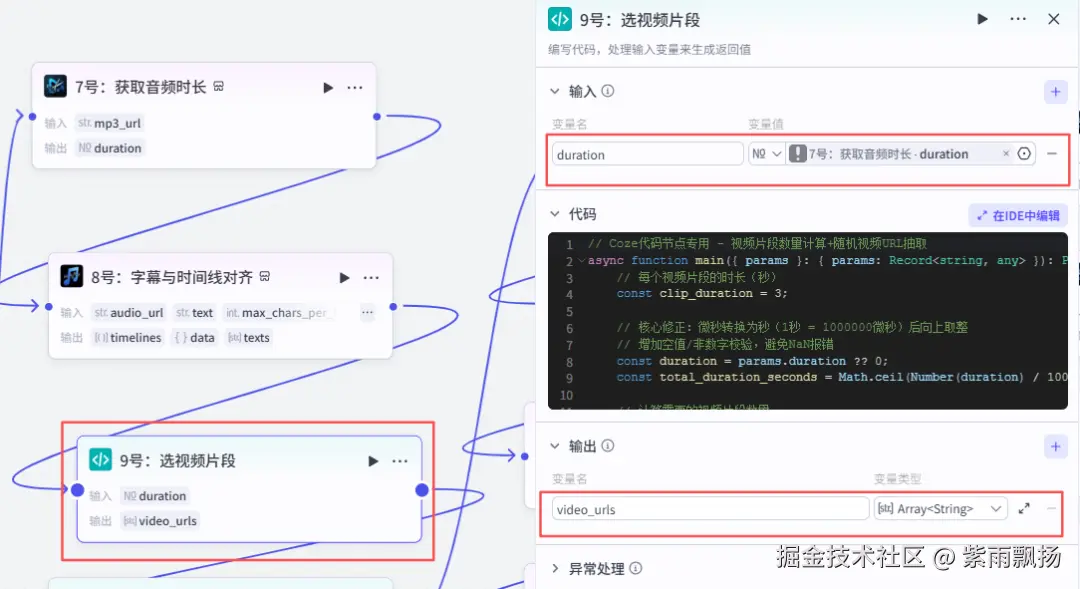Image resolution: width=1080 pixels, height=589 pixels.
Task: Expand the video_urls output editor icon
Action: point(1024,508)
